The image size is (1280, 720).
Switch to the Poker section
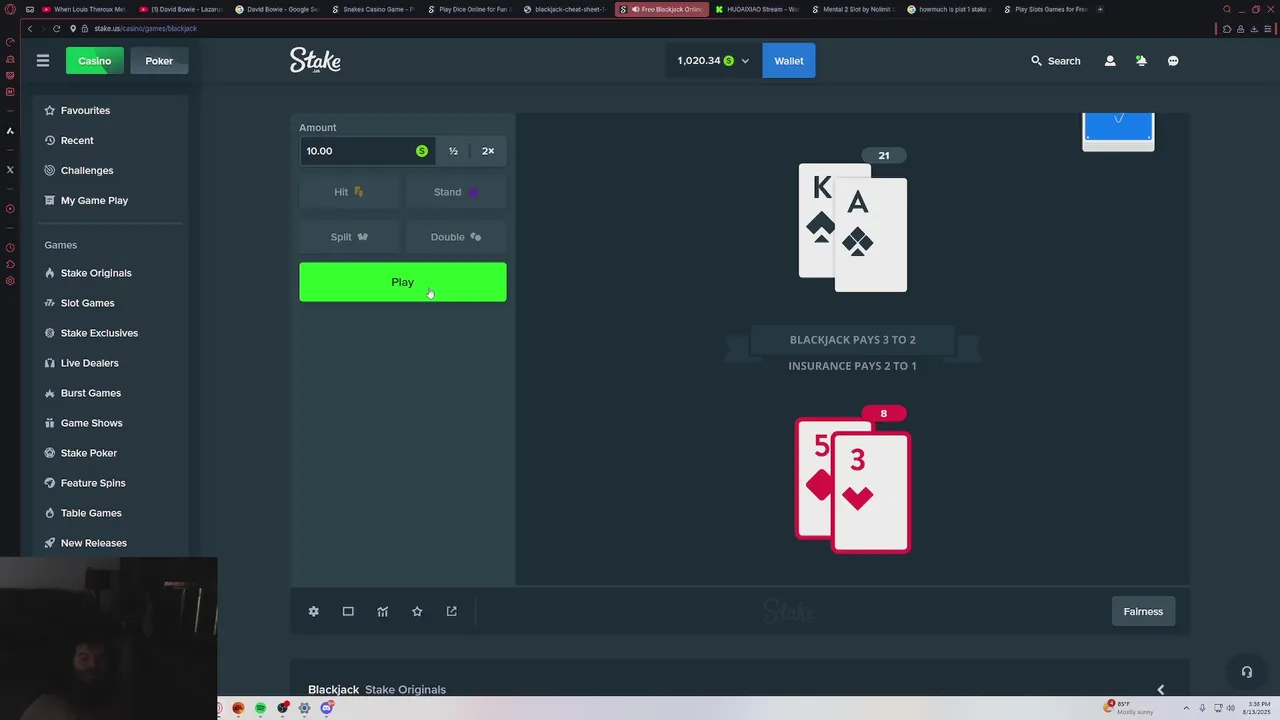point(159,61)
